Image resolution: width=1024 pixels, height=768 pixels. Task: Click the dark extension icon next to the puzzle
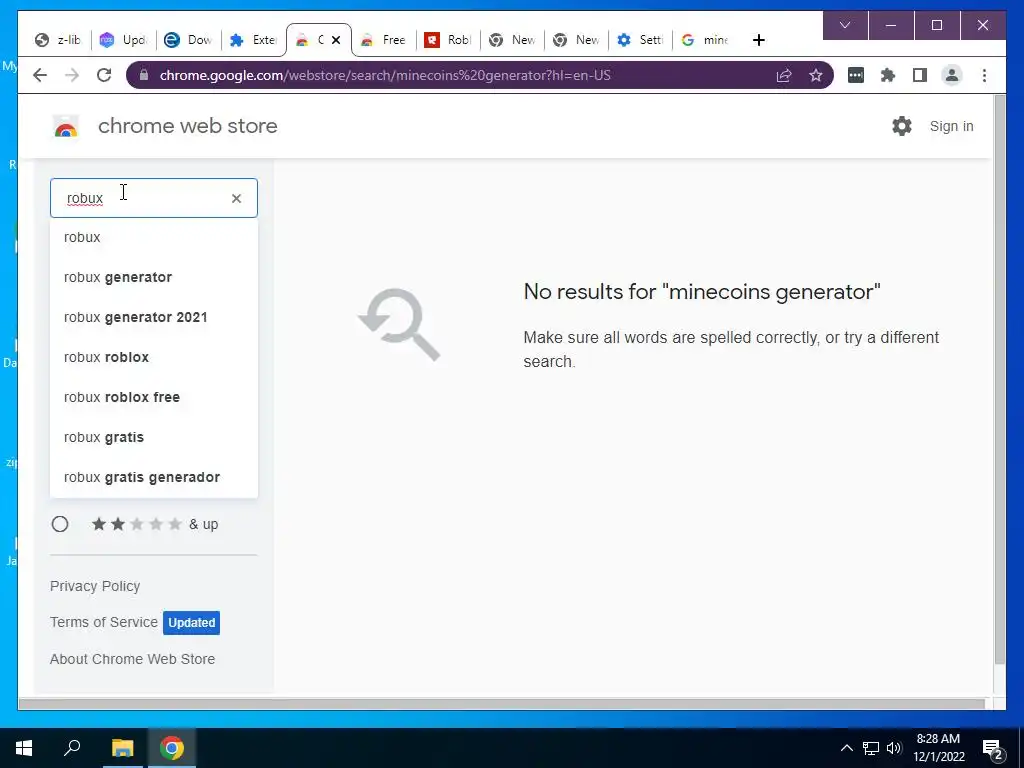(x=856, y=75)
